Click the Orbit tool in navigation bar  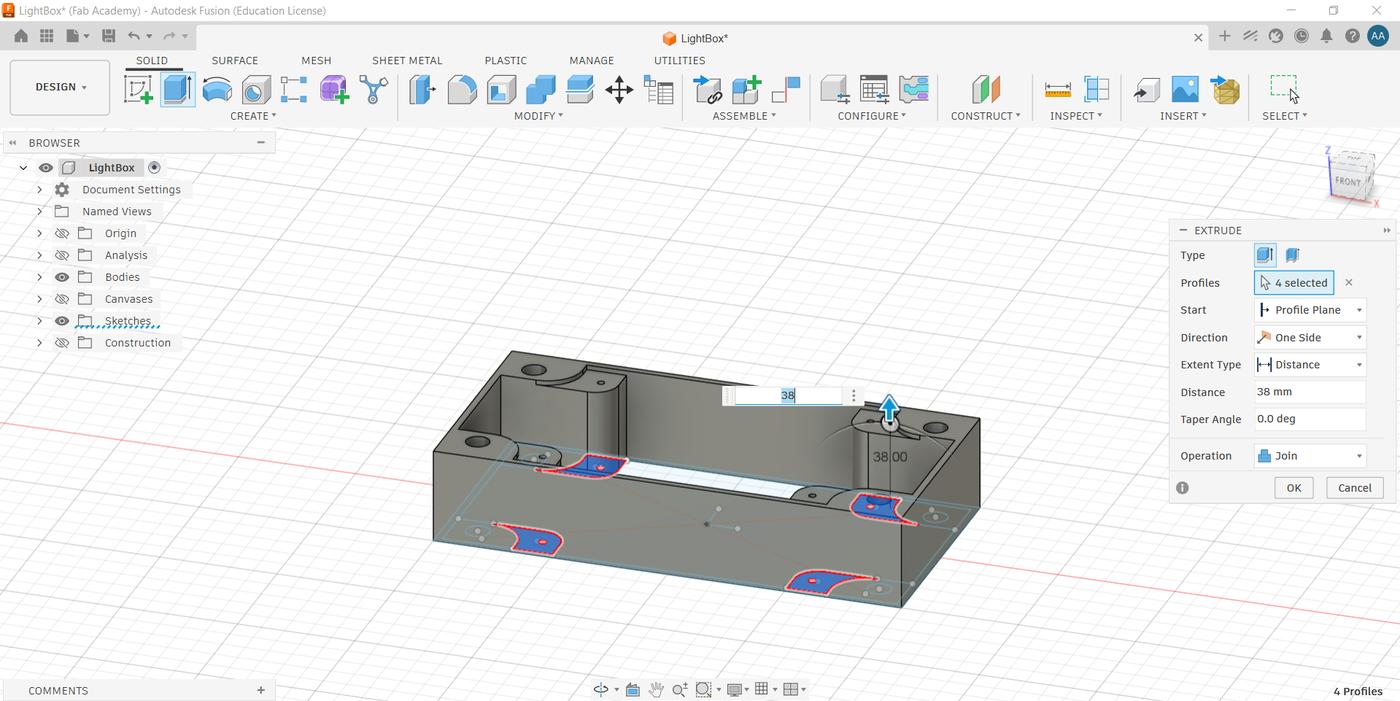[x=601, y=689]
